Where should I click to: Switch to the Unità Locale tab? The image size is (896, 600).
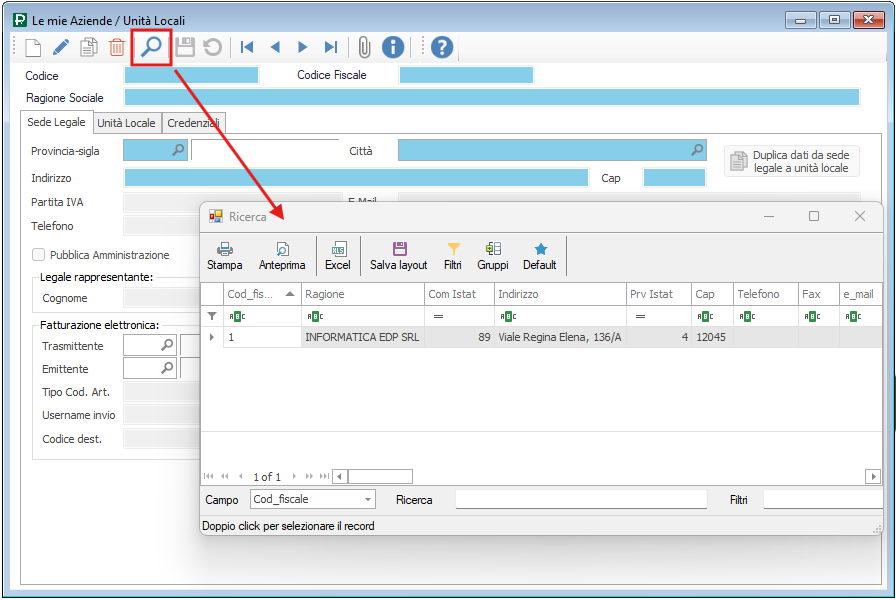pos(126,123)
